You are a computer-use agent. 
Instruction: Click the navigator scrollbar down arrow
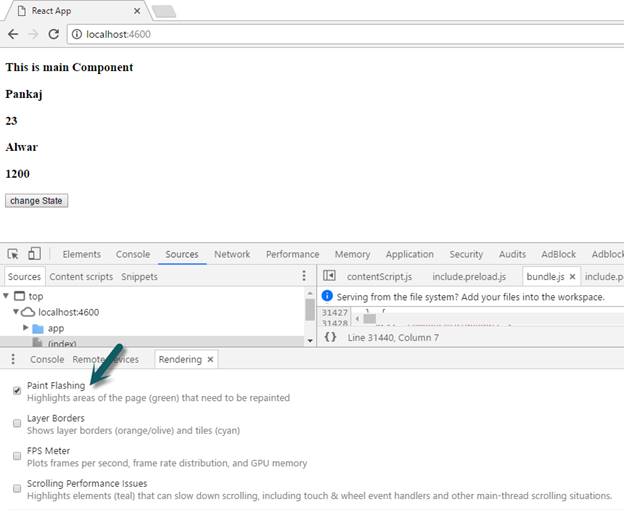(x=310, y=341)
